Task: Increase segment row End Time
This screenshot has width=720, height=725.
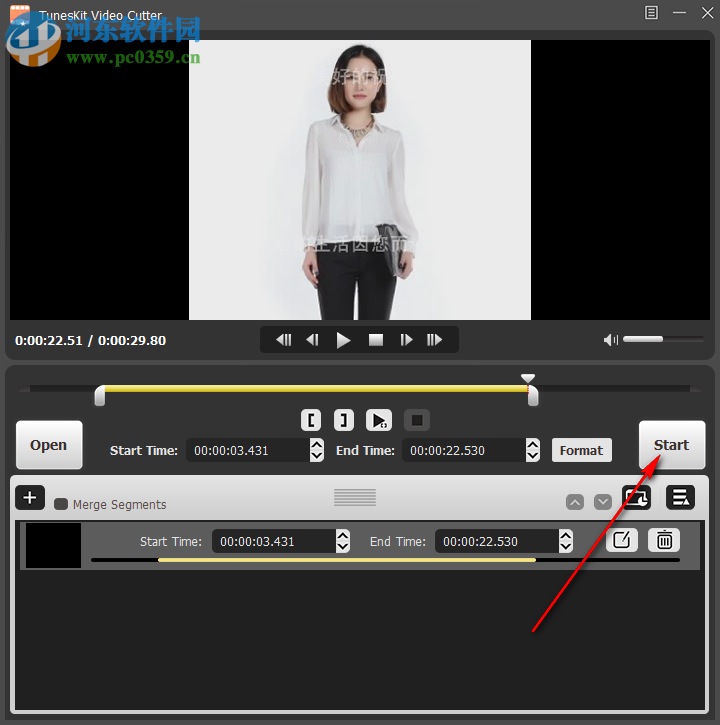Action: coord(566,535)
